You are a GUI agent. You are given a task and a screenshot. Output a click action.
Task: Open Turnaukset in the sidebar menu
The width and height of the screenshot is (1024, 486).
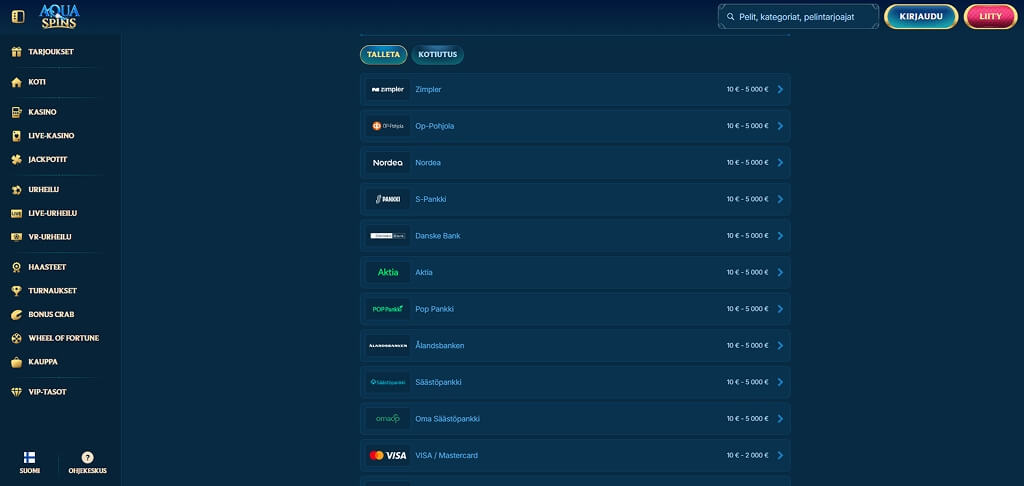52,291
